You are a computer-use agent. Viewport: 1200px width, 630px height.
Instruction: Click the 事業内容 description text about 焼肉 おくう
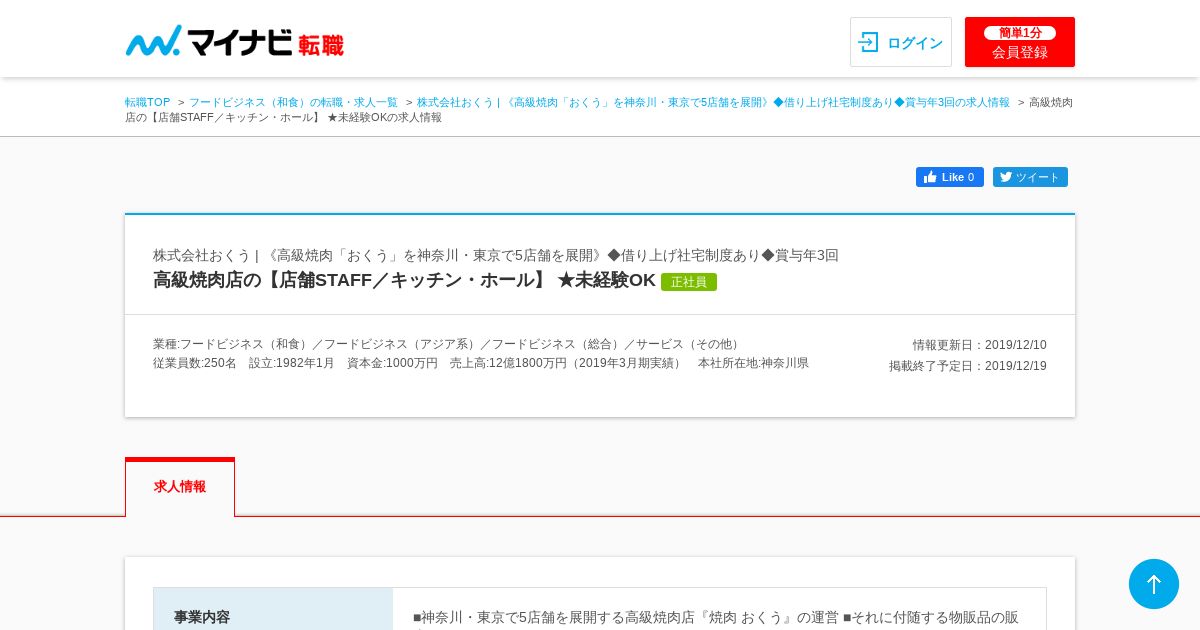pyautogui.click(x=716, y=617)
